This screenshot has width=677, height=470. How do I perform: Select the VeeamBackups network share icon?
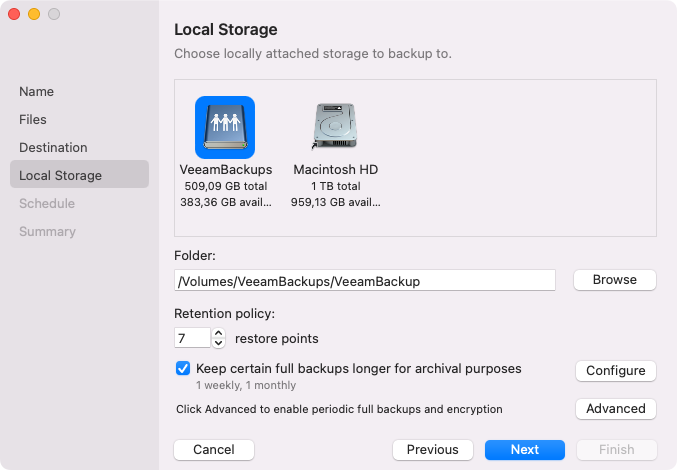225,126
